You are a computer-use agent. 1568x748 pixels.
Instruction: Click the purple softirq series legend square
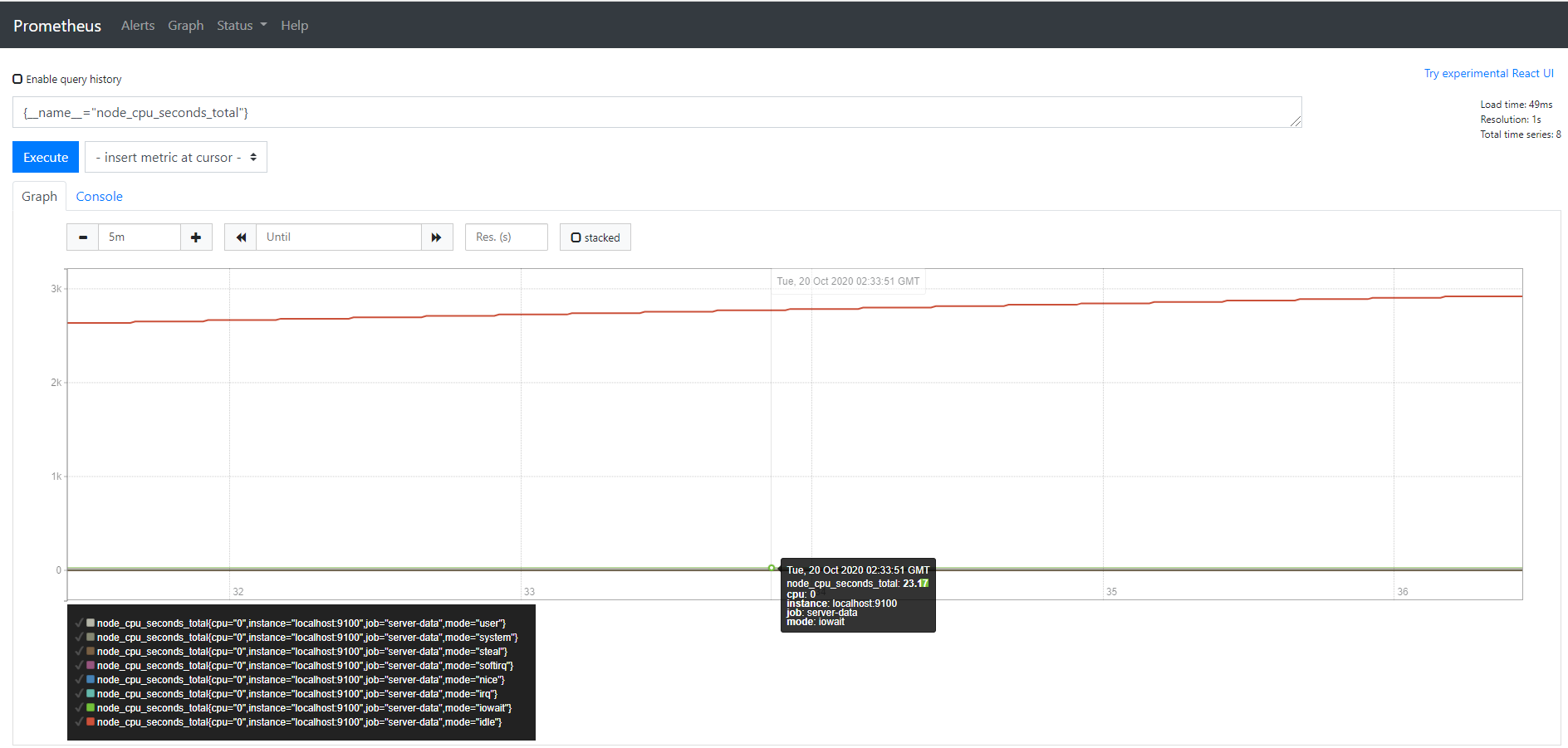[x=91, y=666]
